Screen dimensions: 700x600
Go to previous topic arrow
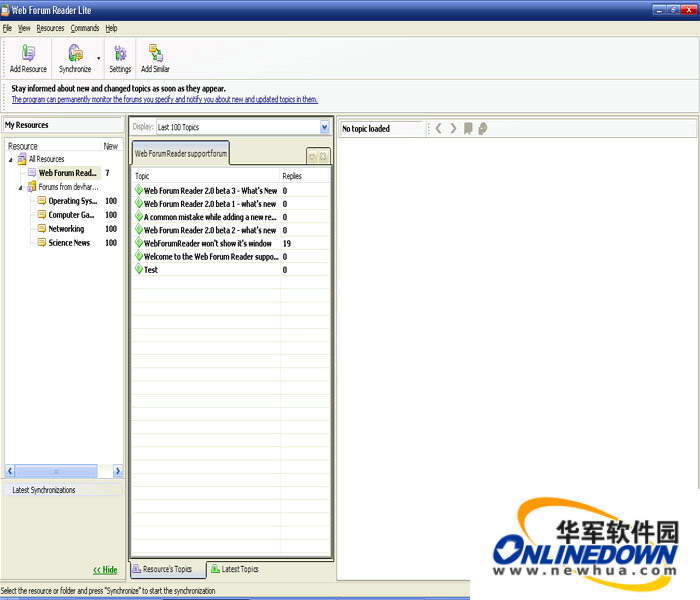pos(438,129)
